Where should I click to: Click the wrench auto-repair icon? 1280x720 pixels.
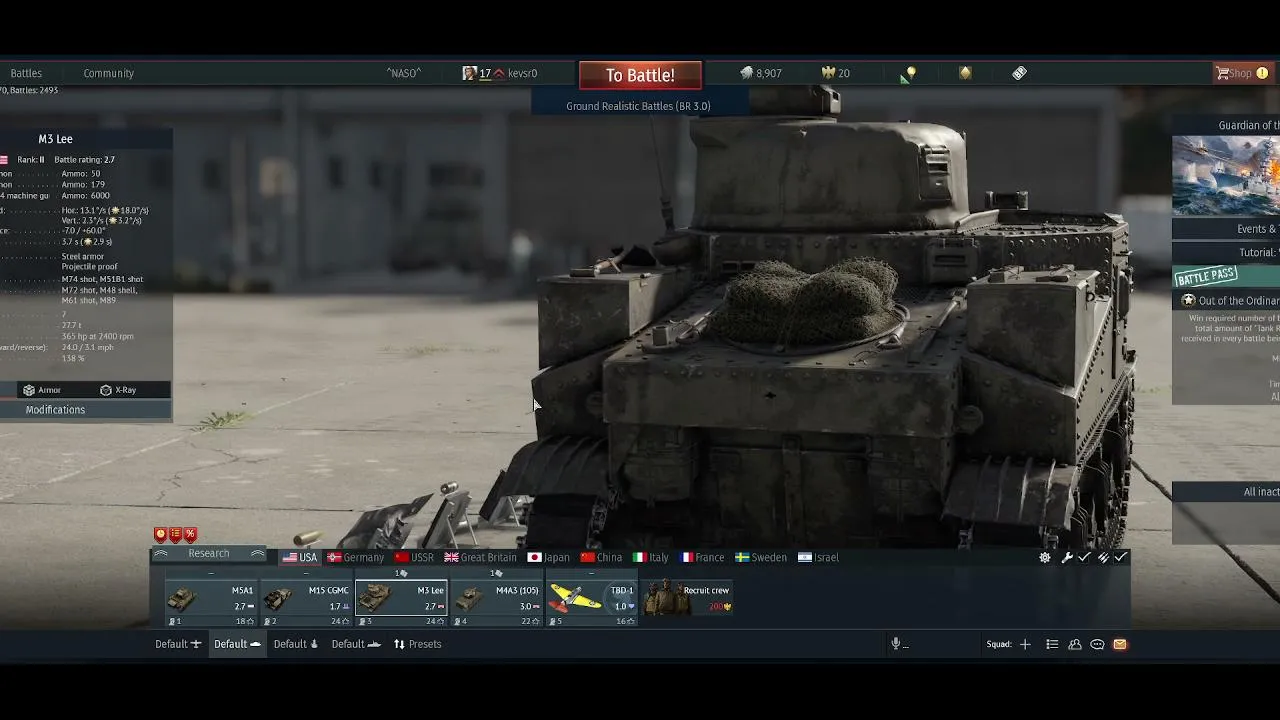tap(1067, 558)
